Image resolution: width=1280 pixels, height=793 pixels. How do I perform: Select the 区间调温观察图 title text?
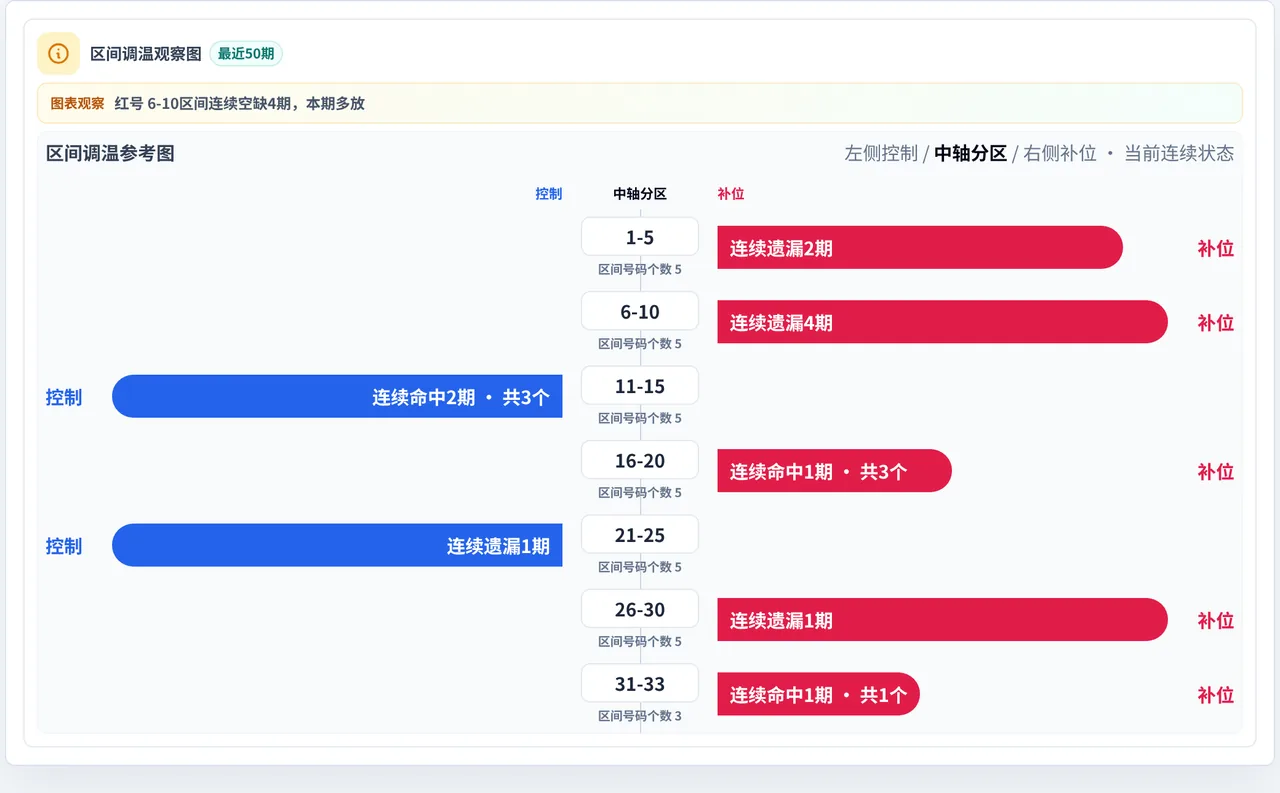(x=146, y=53)
